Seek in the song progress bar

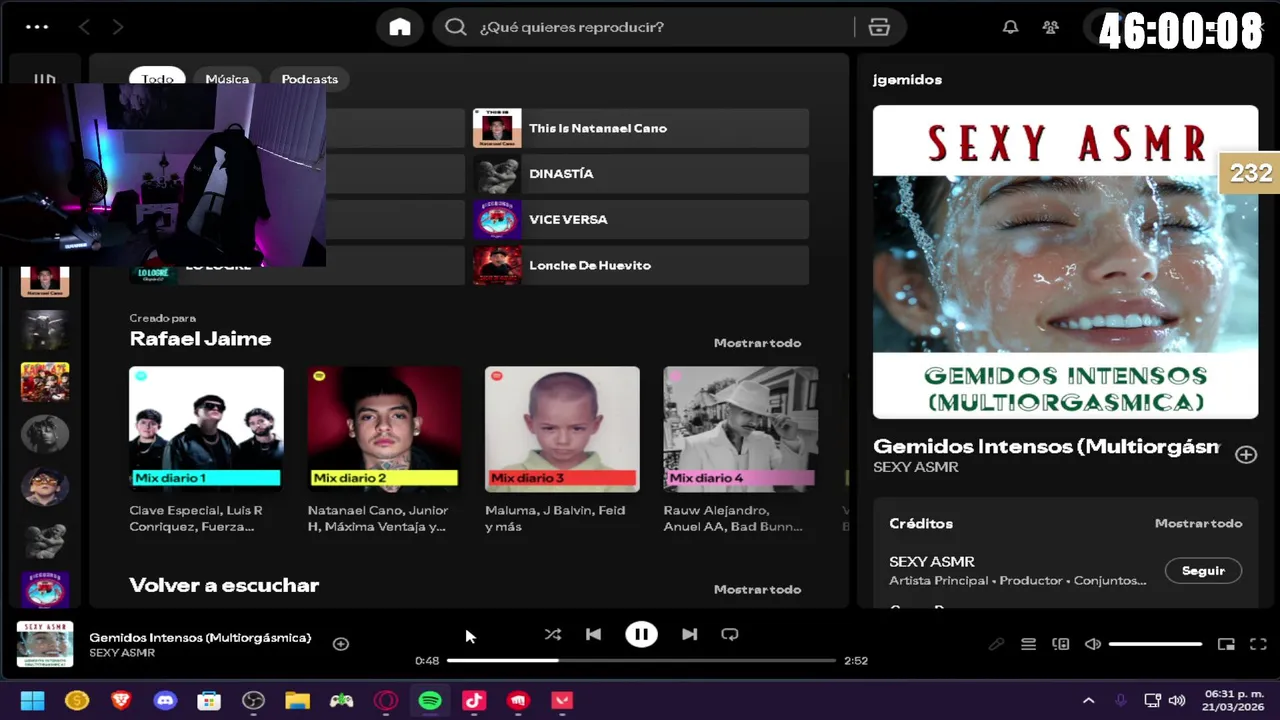coord(641,660)
